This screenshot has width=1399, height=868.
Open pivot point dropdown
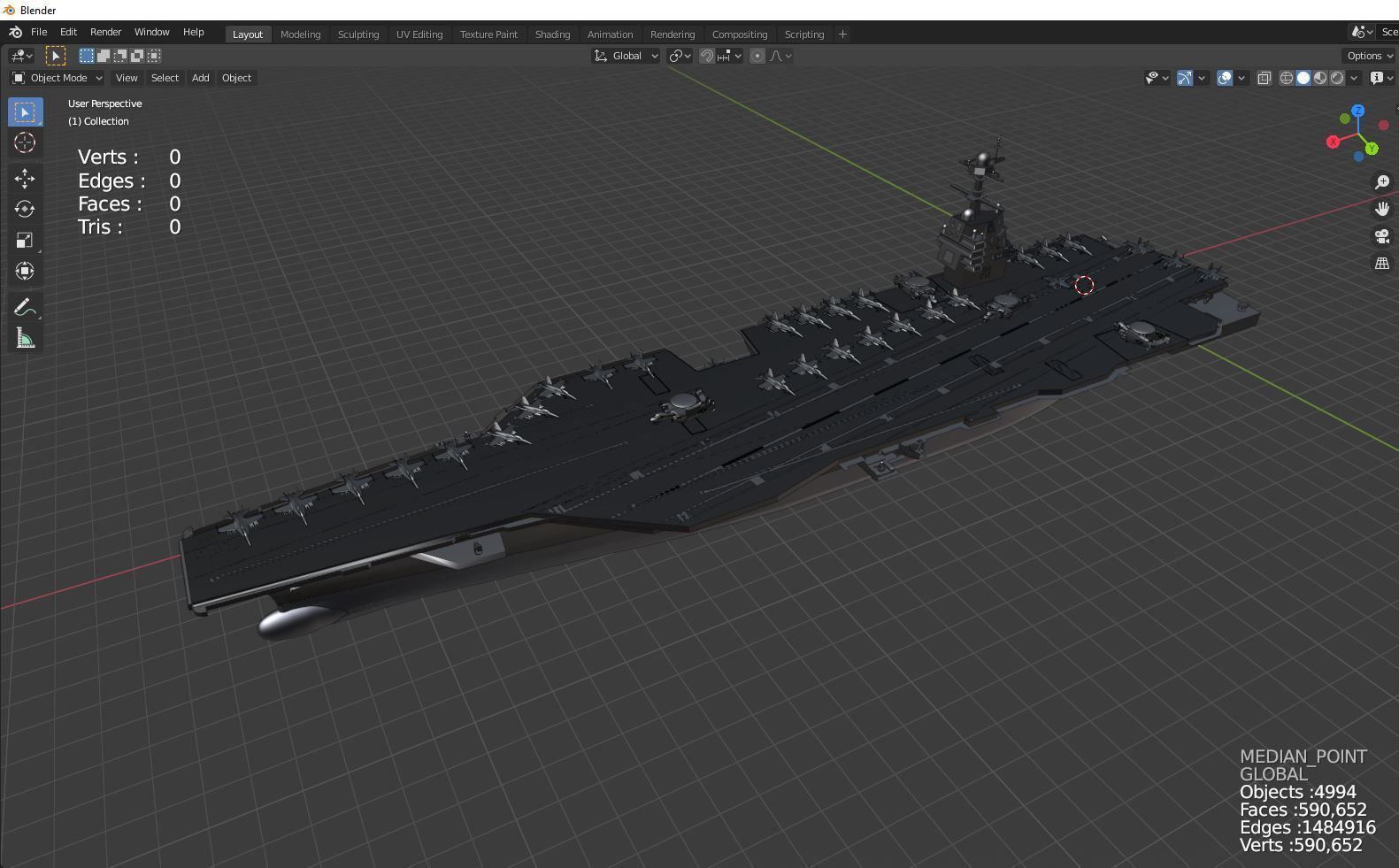pyautogui.click(x=680, y=56)
